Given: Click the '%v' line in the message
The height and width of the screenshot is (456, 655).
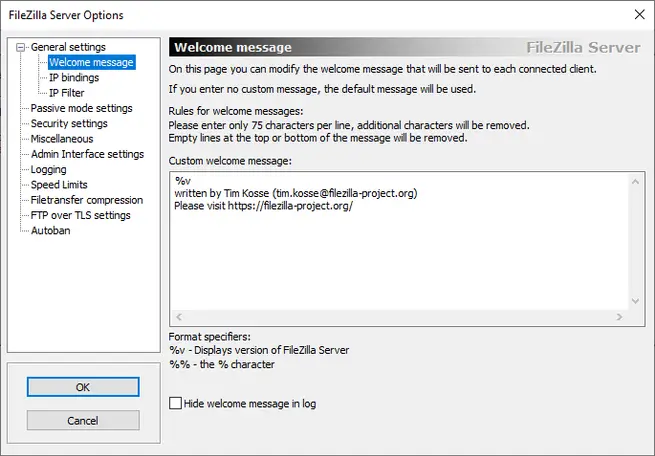Looking at the screenshot, I should 183,181.
